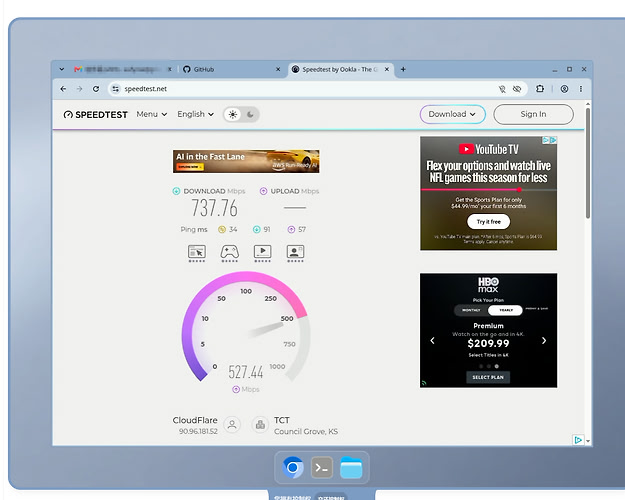Go back to the previous page

(63, 89)
